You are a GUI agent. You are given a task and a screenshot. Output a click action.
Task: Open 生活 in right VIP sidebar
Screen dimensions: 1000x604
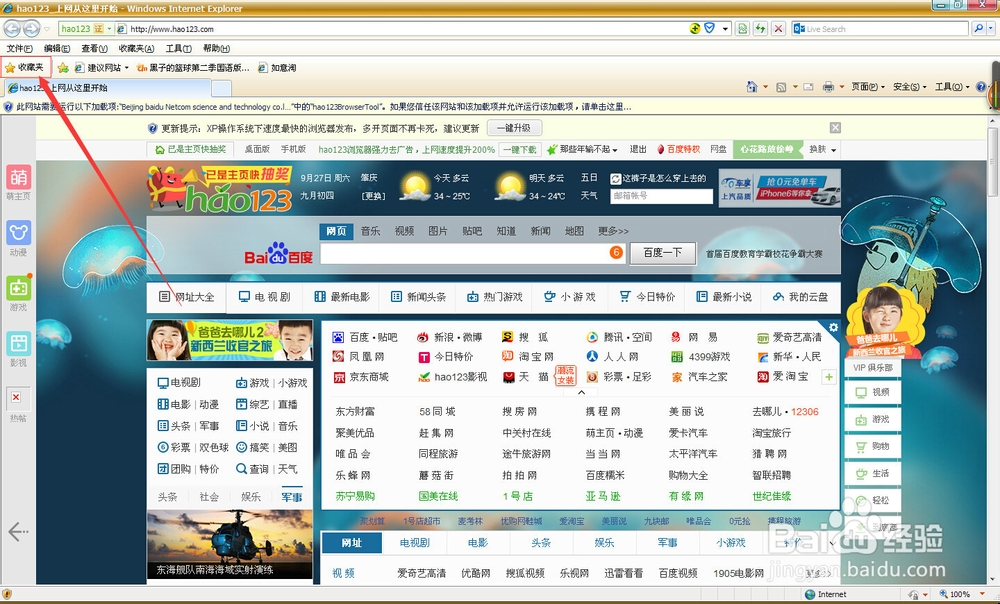(x=872, y=473)
